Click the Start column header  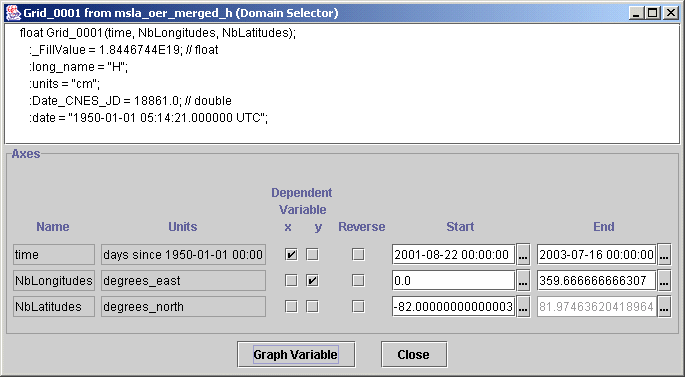460,227
